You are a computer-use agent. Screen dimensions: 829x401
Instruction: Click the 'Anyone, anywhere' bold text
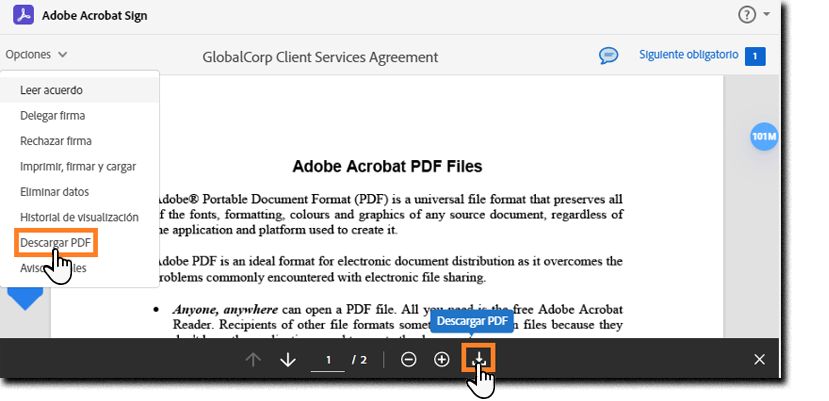tap(225, 309)
